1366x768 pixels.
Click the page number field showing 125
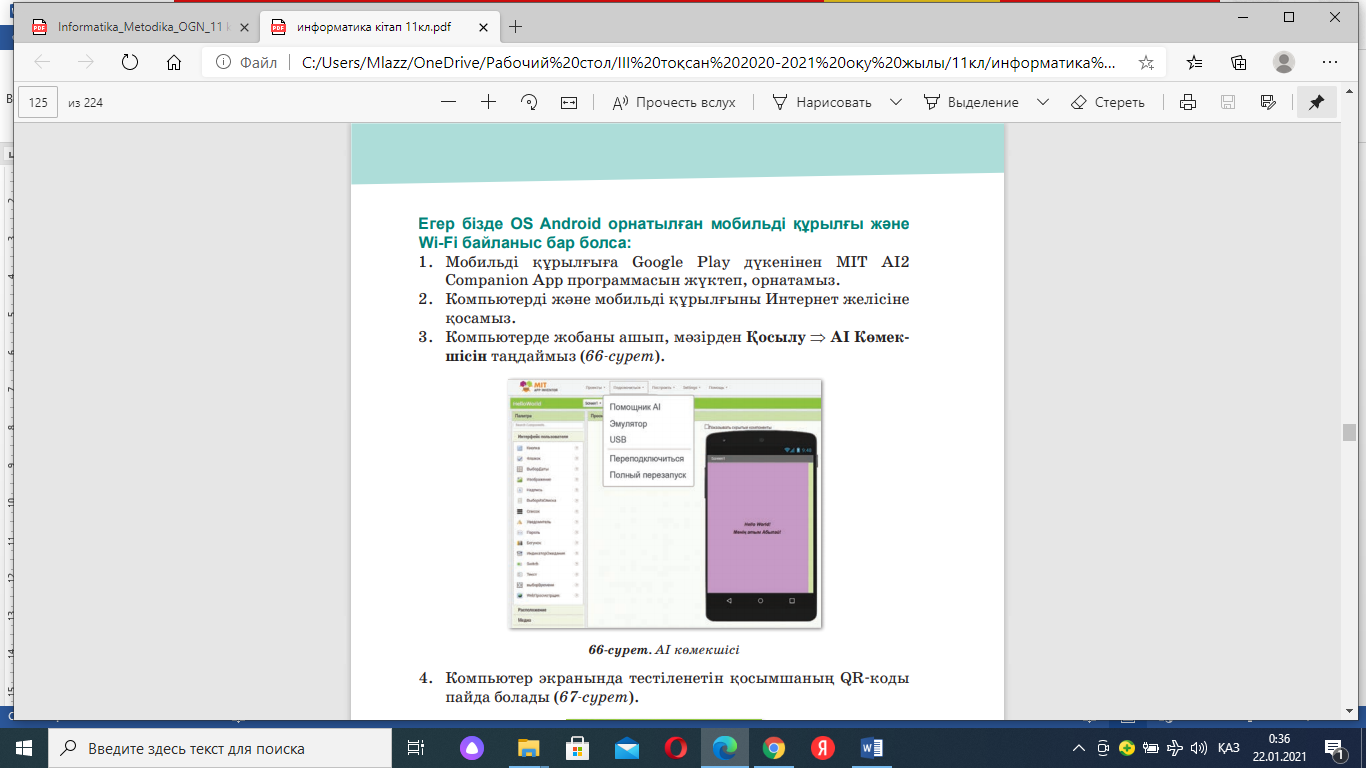[x=39, y=102]
